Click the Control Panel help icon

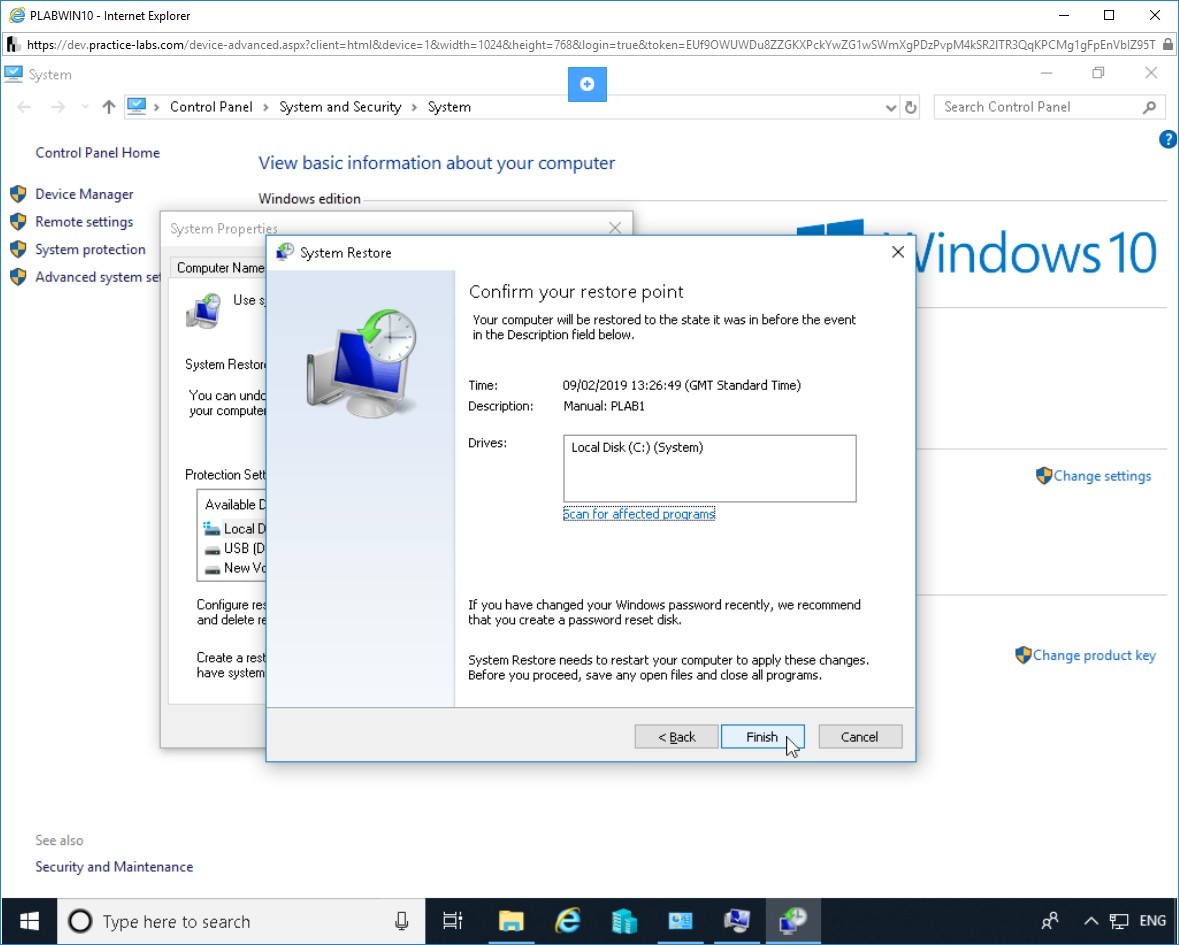pyautogui.click(x=1168, y=139)
